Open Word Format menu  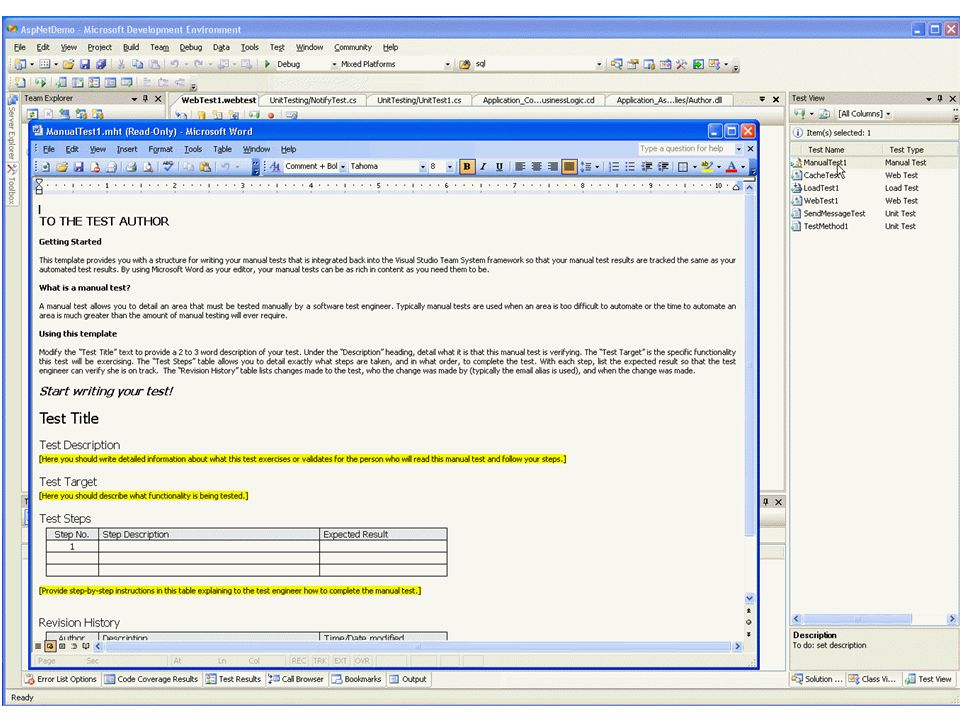tap(160, 149)
